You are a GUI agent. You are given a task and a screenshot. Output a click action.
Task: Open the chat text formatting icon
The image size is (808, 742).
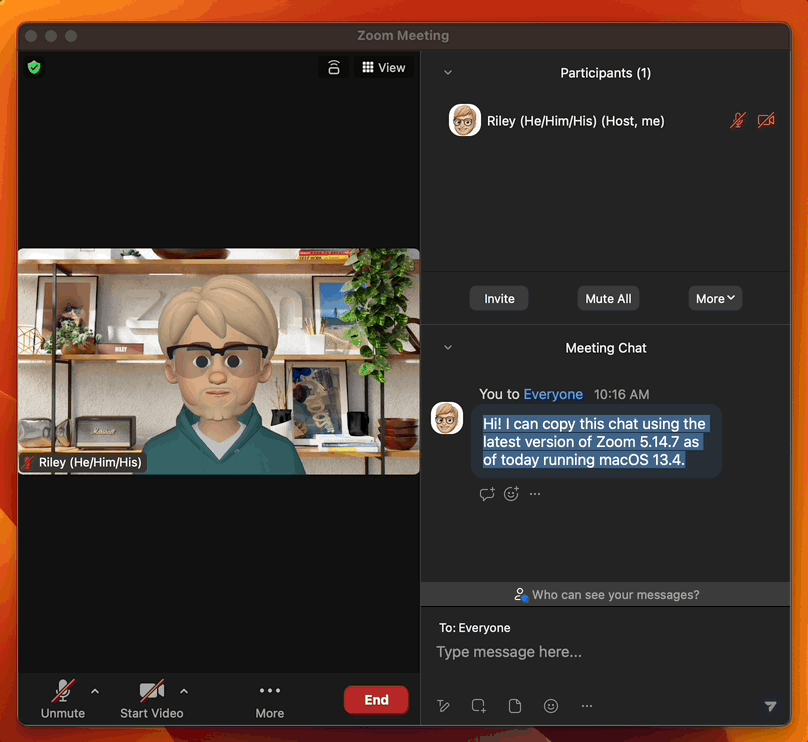pyautogui.click(x=443, y=705)
